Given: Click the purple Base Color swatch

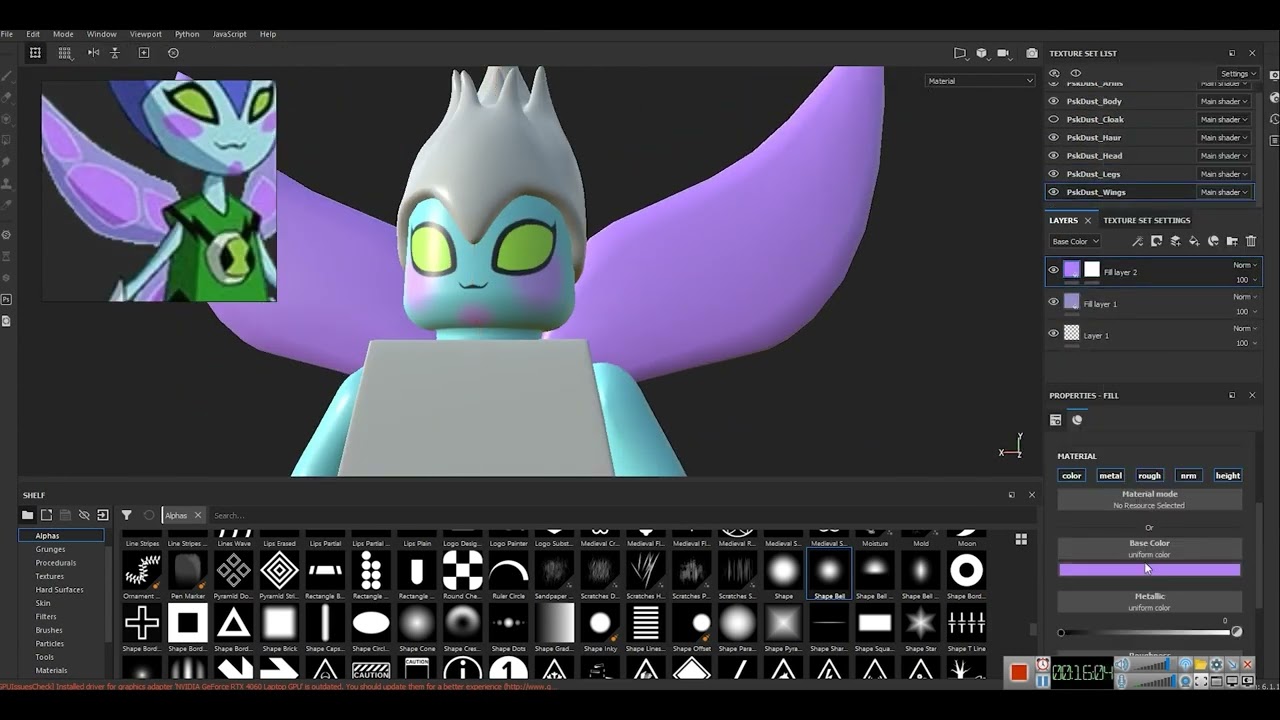Looking at the screenshot, I should pos(1150,570).
